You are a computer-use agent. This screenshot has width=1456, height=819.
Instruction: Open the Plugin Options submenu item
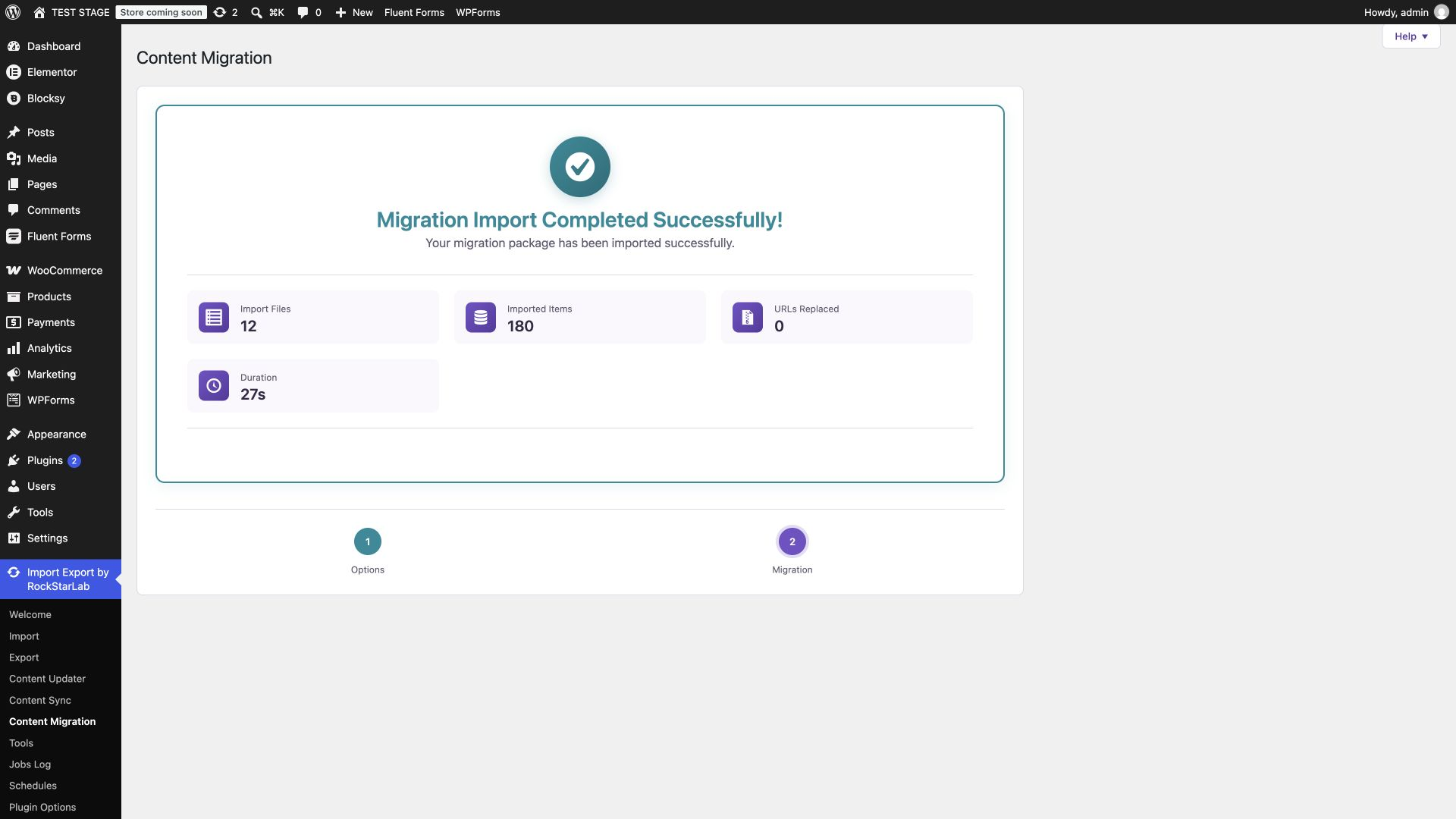pos(42,808)
